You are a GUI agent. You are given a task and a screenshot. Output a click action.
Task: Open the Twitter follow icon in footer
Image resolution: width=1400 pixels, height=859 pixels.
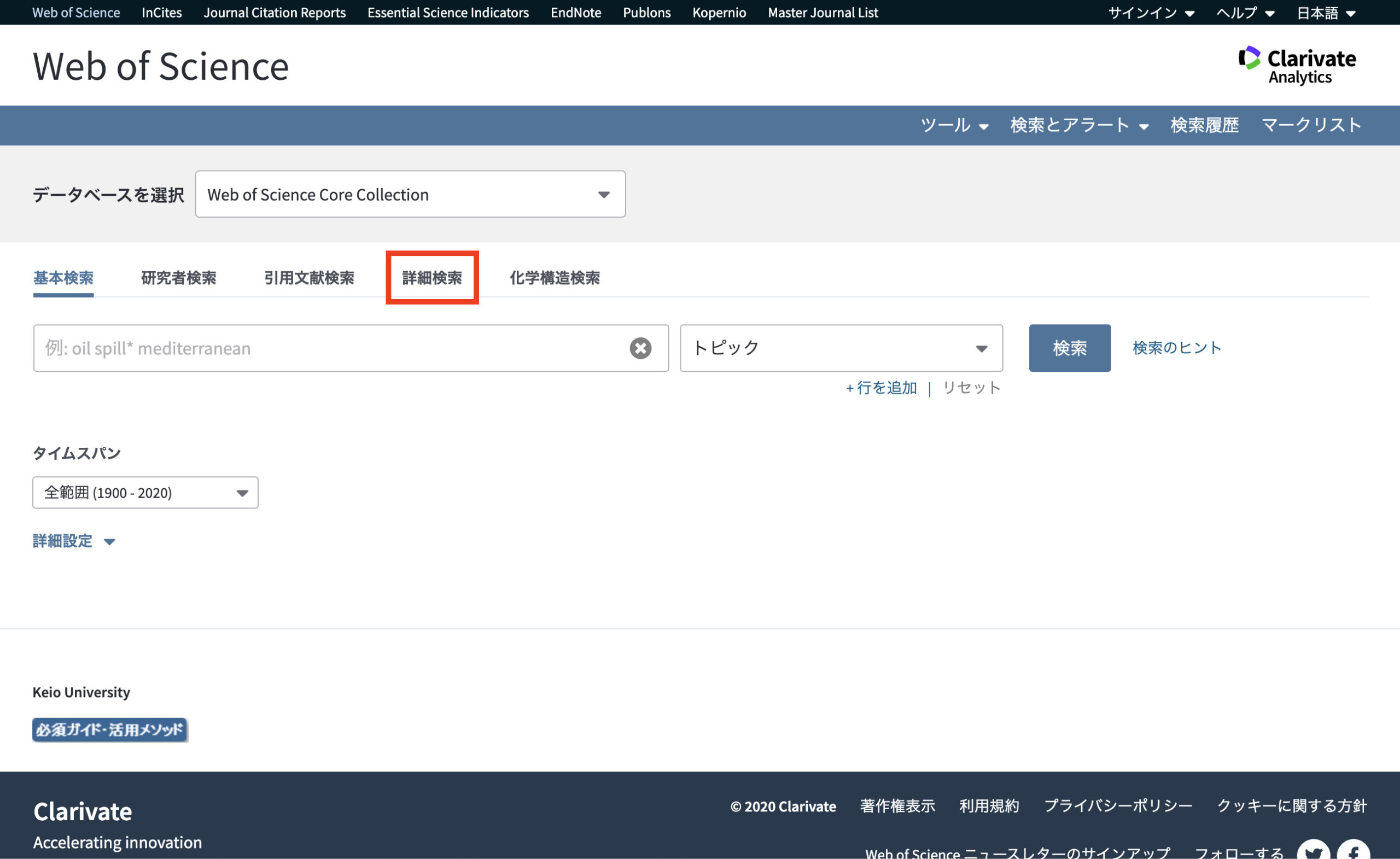click(x=1314, y=850)
